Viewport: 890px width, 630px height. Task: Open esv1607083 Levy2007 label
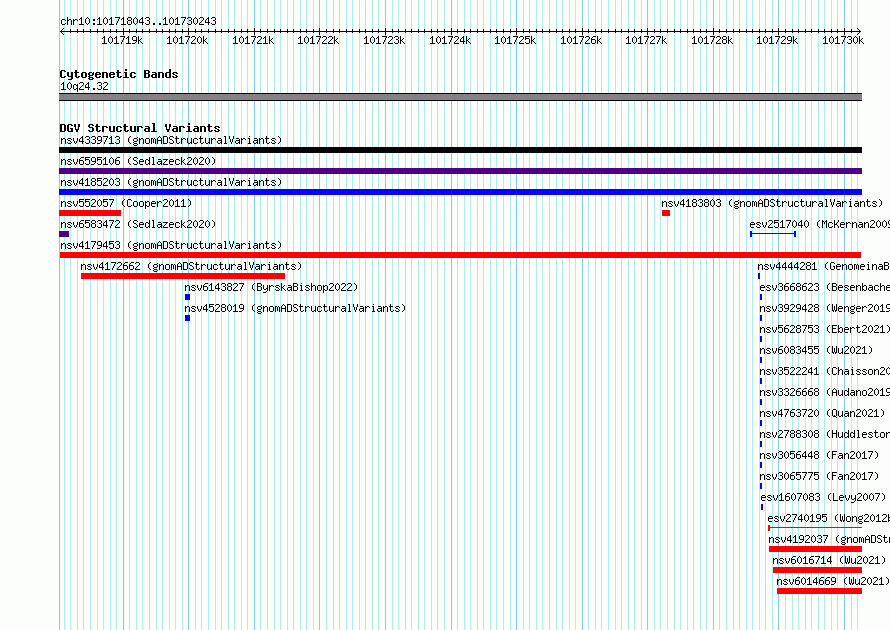tap(823, 497)
